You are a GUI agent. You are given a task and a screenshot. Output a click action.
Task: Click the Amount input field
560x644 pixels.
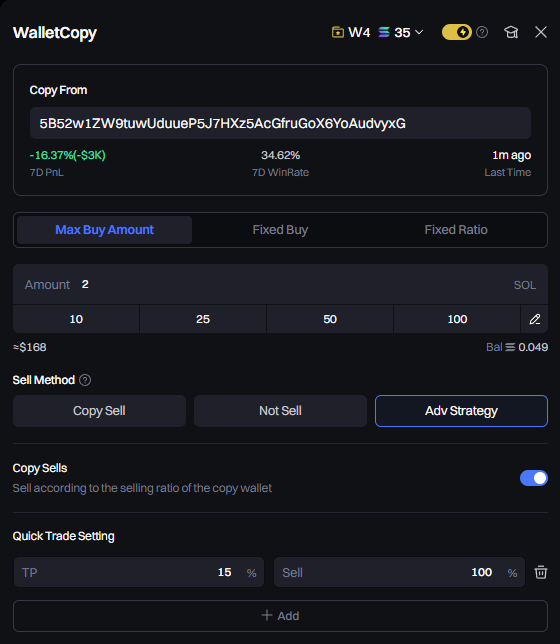[280, 285]
